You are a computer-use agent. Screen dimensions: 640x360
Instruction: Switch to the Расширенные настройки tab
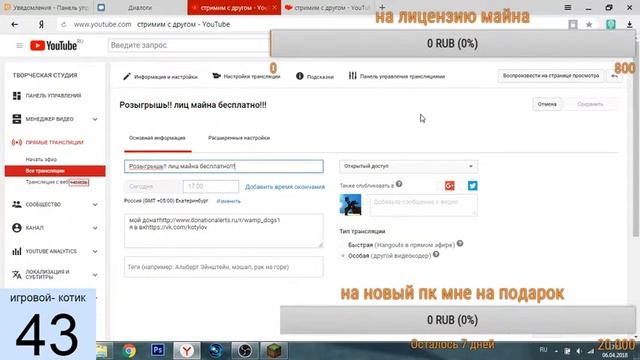(x=239, y=138)
